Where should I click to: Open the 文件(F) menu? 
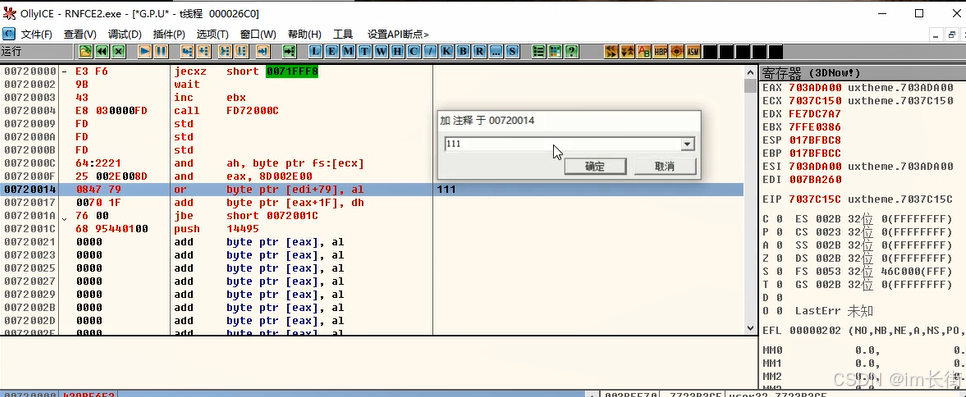36,34
